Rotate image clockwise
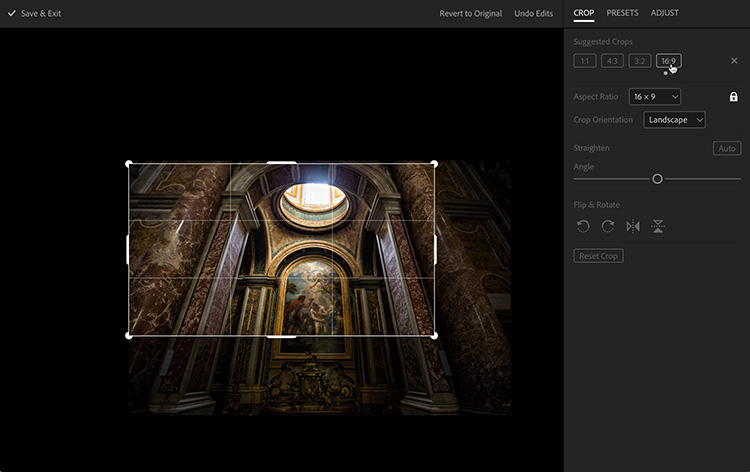750x472 pixels. click(608, 226)
